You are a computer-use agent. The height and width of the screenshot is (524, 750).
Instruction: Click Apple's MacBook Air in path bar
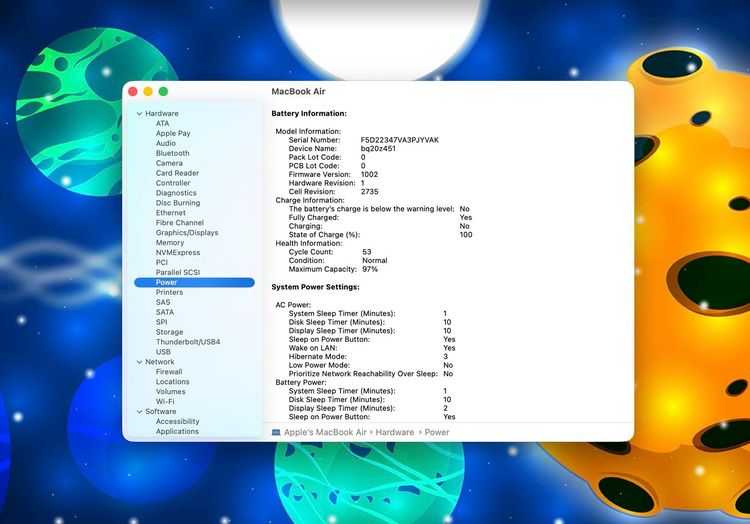point(325,433)
